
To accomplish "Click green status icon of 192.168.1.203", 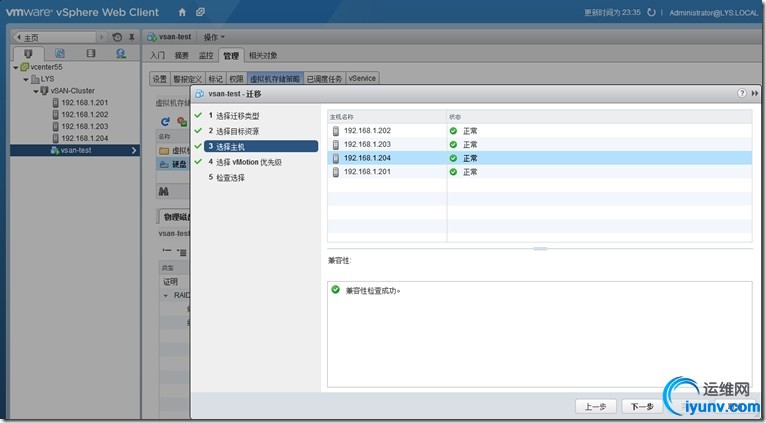I will coord(453,145).
